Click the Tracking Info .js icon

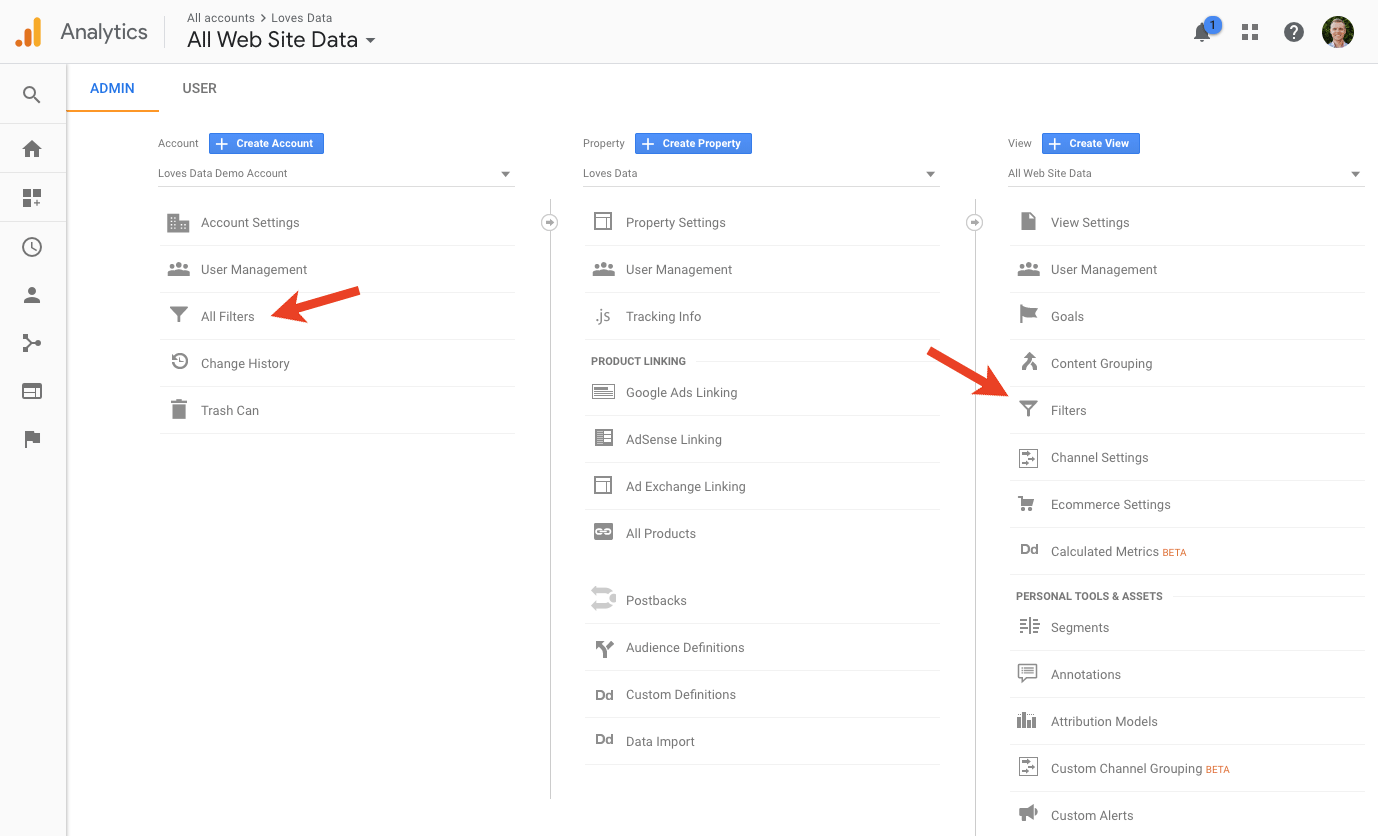coord(603,316)
